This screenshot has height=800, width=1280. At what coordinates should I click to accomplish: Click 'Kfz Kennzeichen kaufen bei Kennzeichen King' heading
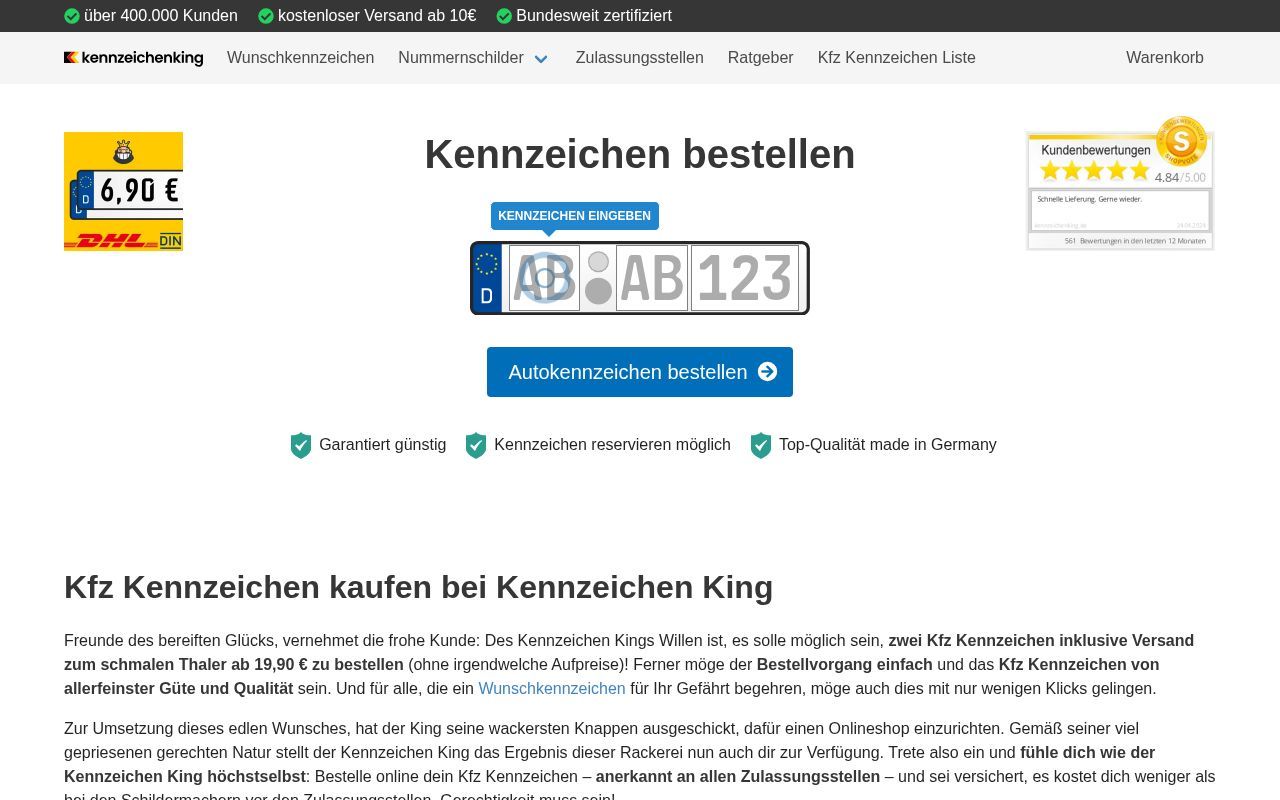click(418, 587)
